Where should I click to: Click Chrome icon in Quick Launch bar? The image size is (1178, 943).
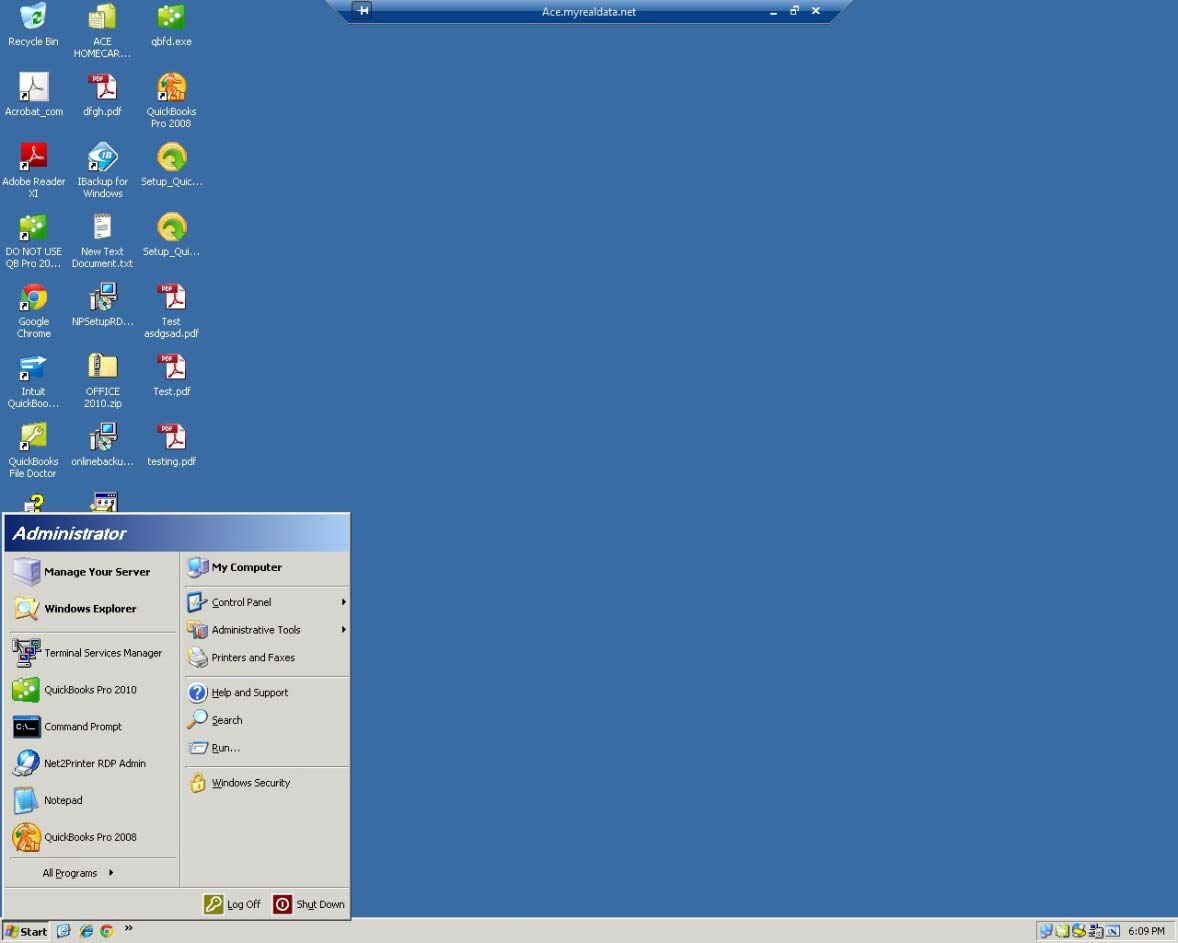tap(106, 931)
